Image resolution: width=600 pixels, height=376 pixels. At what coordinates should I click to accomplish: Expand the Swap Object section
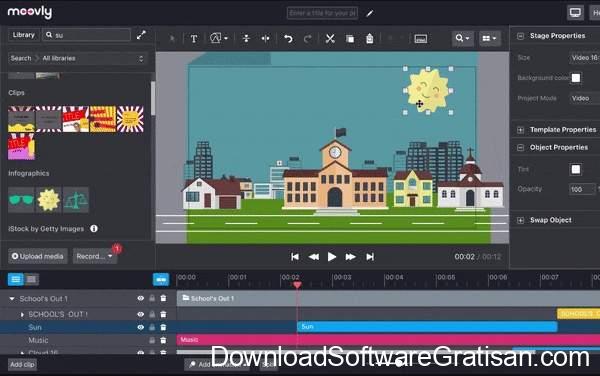point(520,220)
